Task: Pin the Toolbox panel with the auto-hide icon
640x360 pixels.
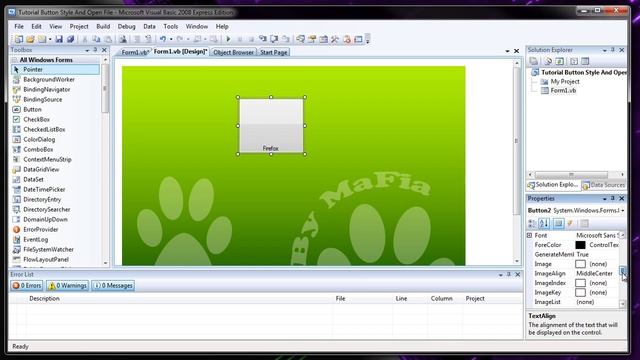Action: (x=96, y=50)
